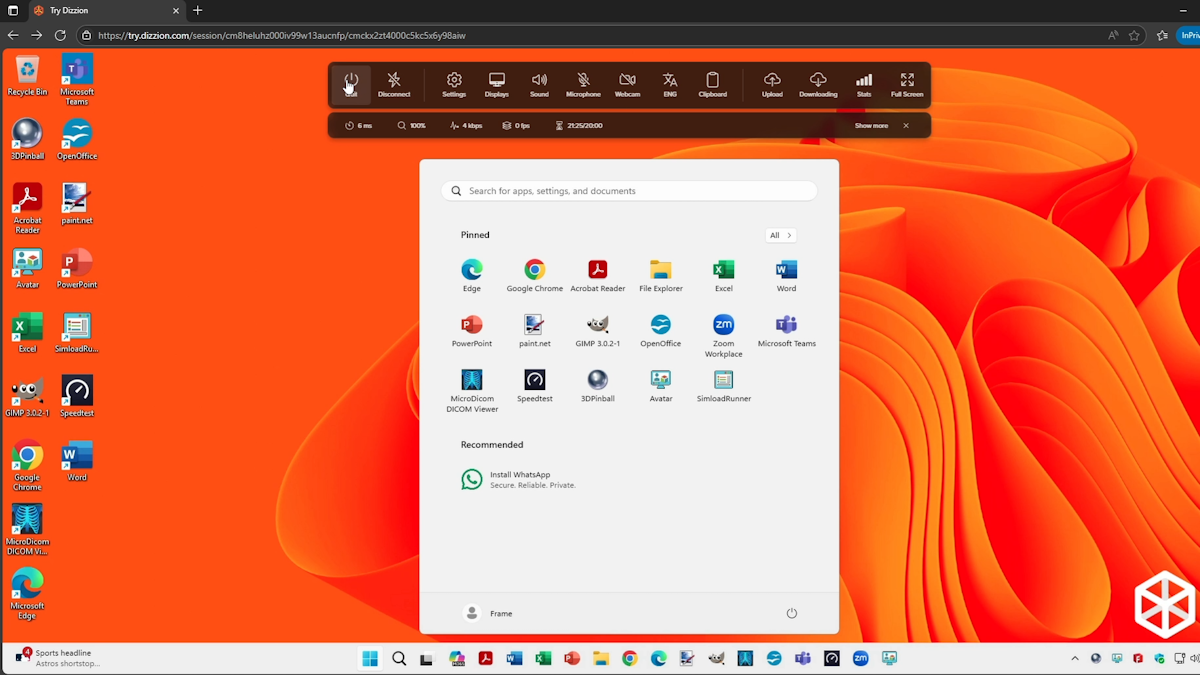
Task: Expand the All pinned apps list
Action: [780, 235]
